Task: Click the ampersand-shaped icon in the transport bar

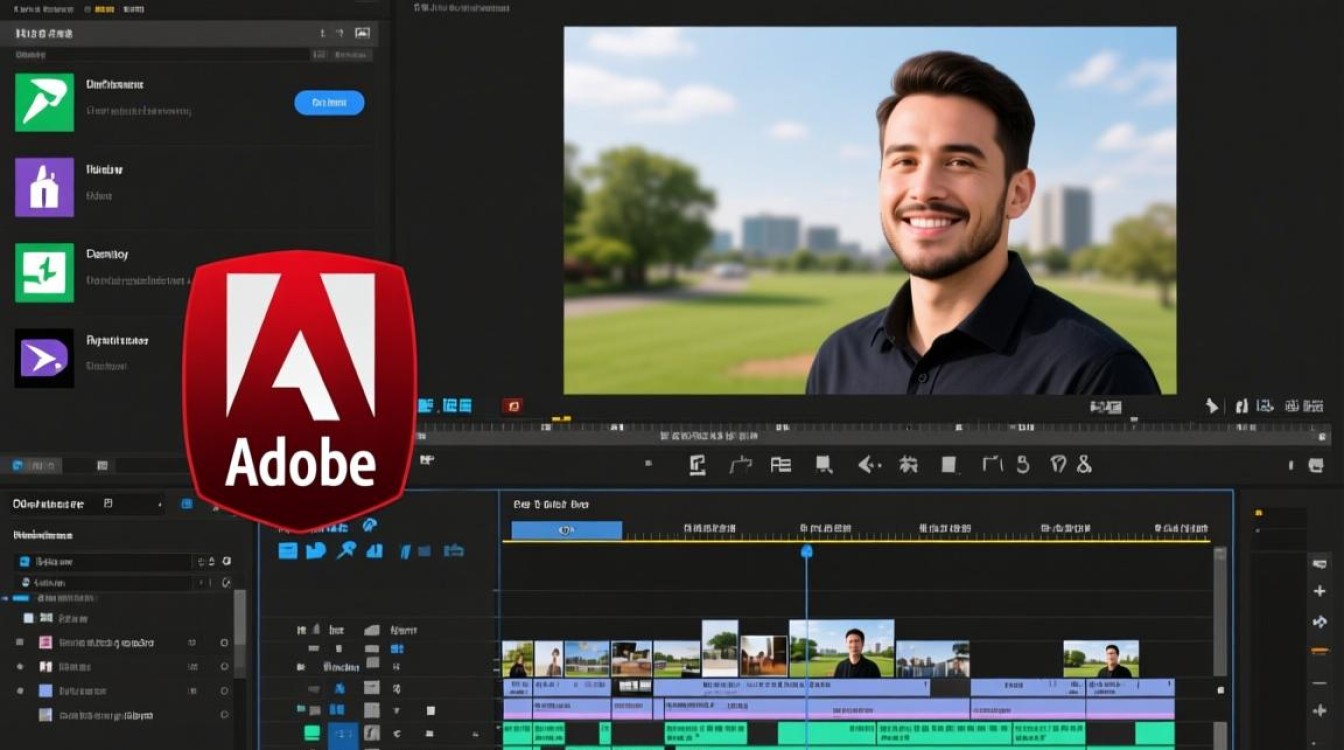Action: click(x=1084, y=464)
